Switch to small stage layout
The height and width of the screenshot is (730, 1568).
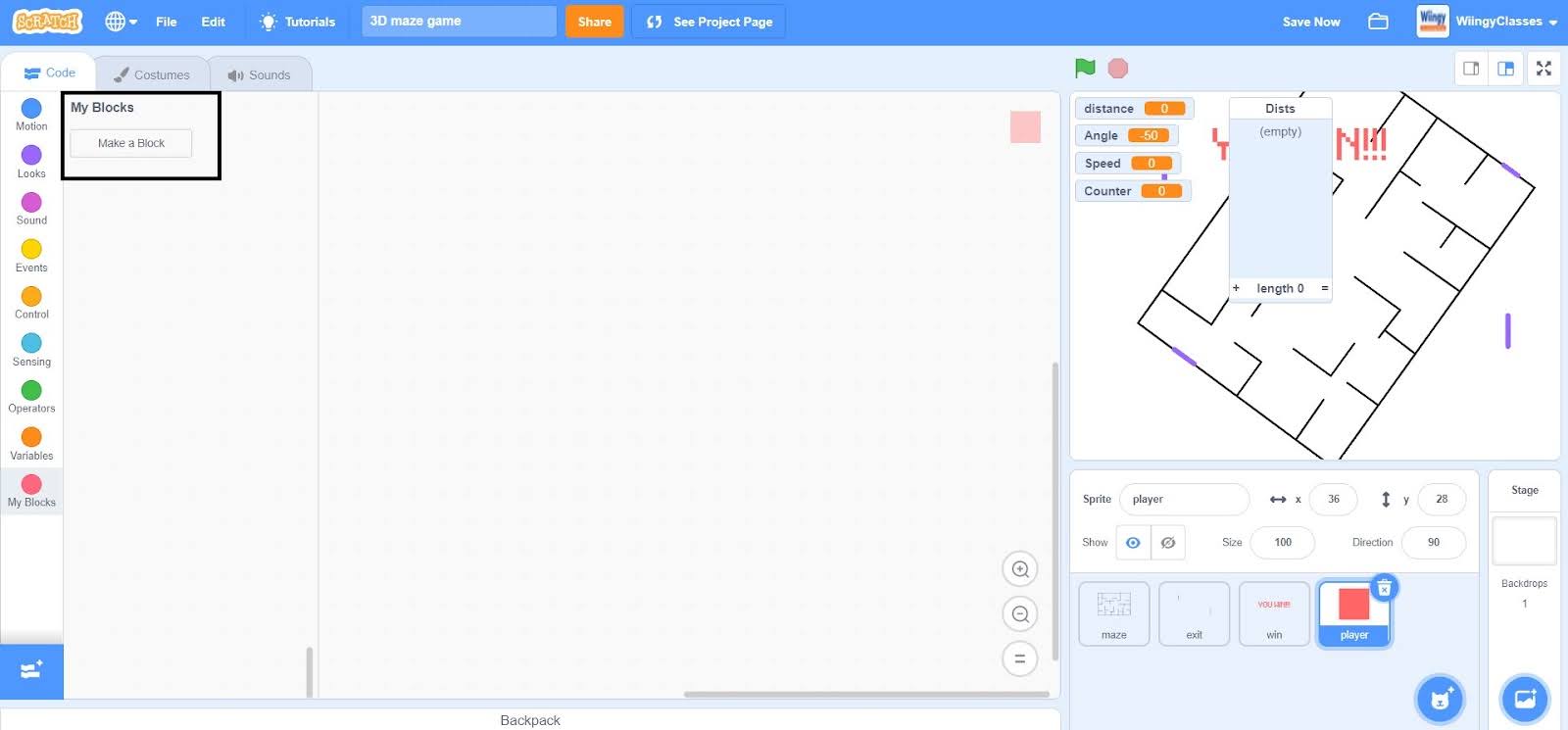(x=1471, y=69)
